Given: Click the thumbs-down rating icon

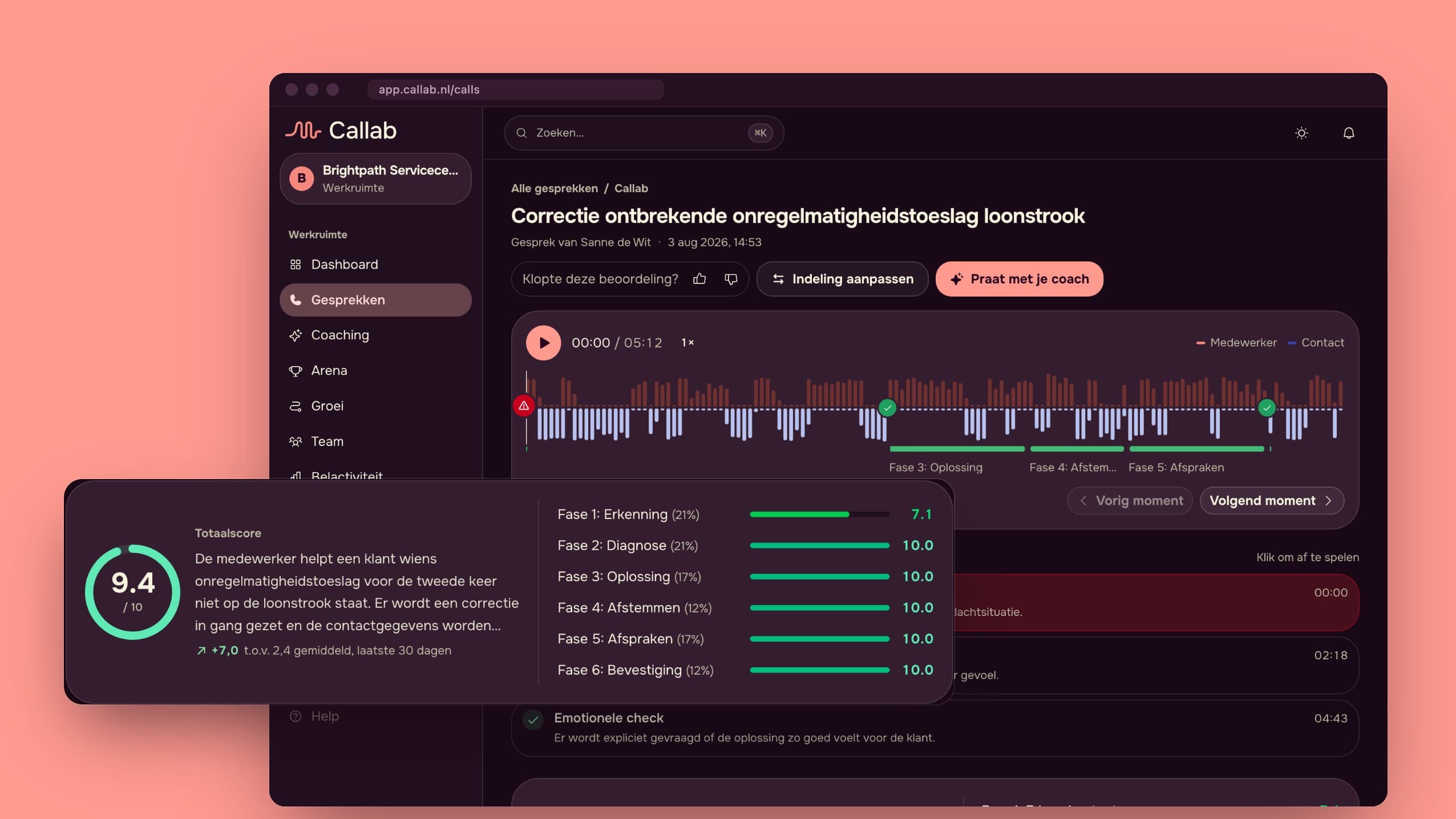Looking at the screenshot, I should 730,279.
